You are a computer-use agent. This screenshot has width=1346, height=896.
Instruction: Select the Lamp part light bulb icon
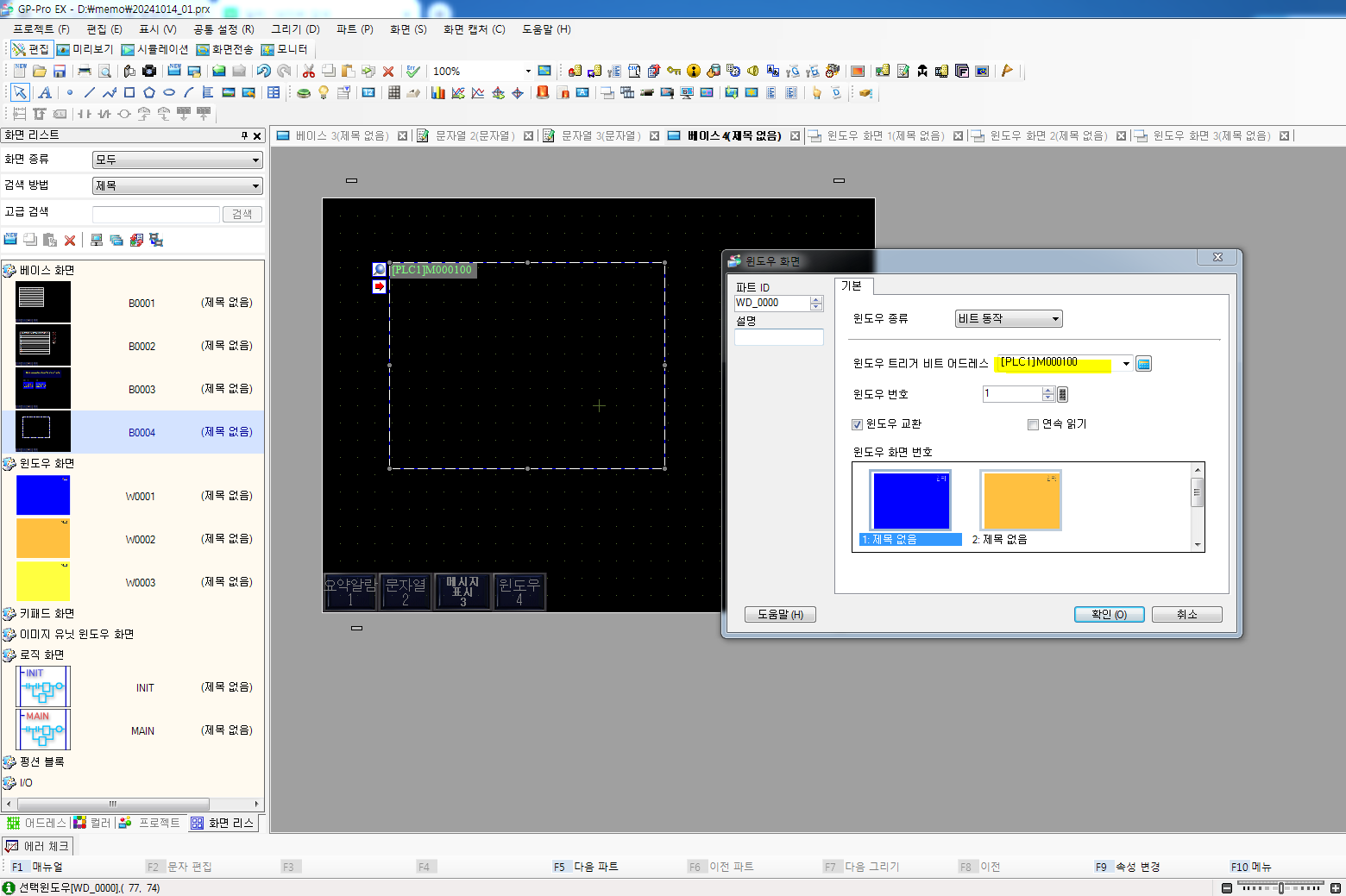(324, 92)
